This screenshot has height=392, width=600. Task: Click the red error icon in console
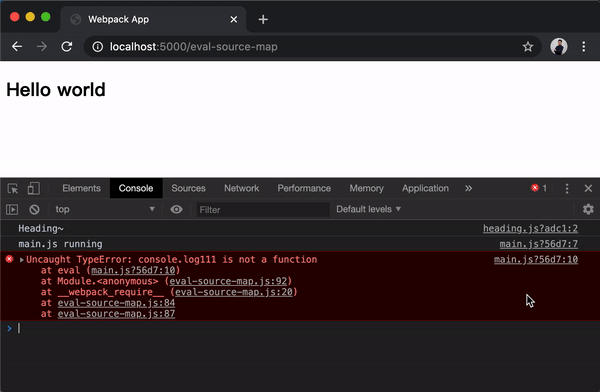10,260
